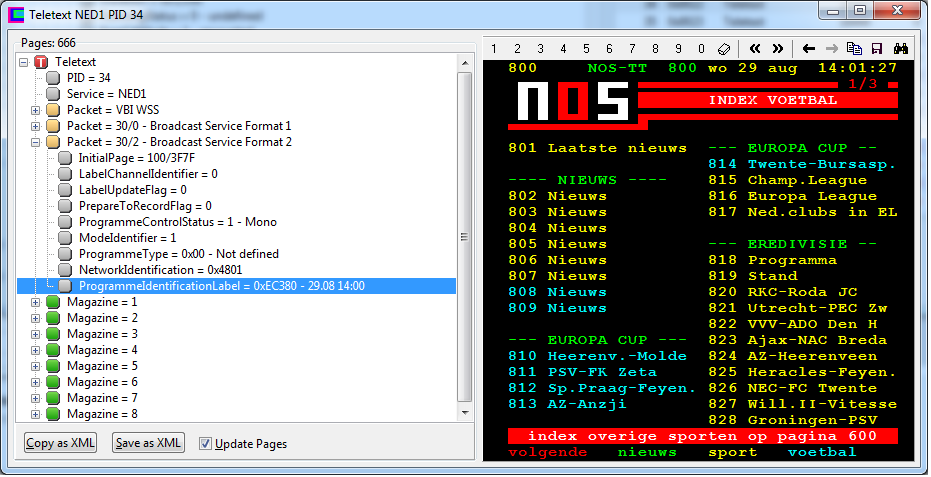Click the digit 8 toolbar button
The width and height of the screenshot is (931, 477).
click(x=655, y=49)
